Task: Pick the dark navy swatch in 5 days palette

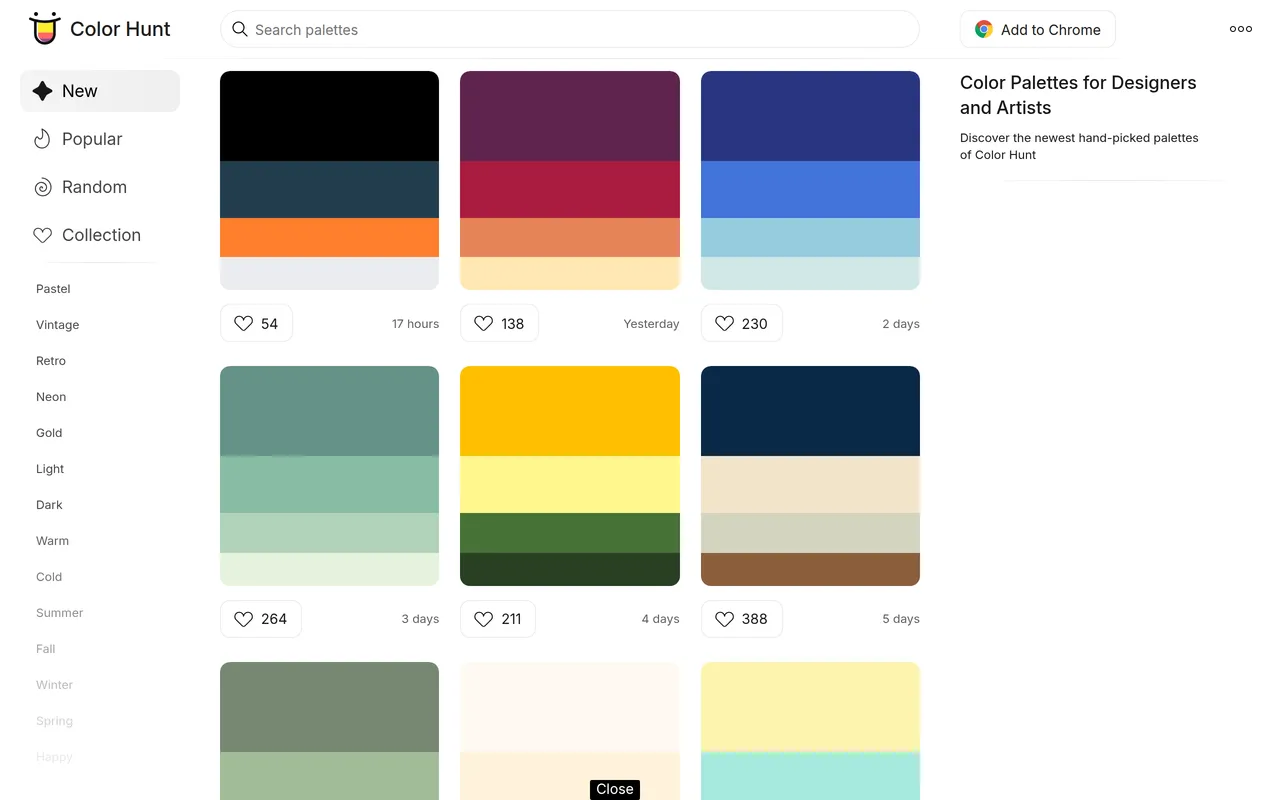Action: click(x=810, y=411)
